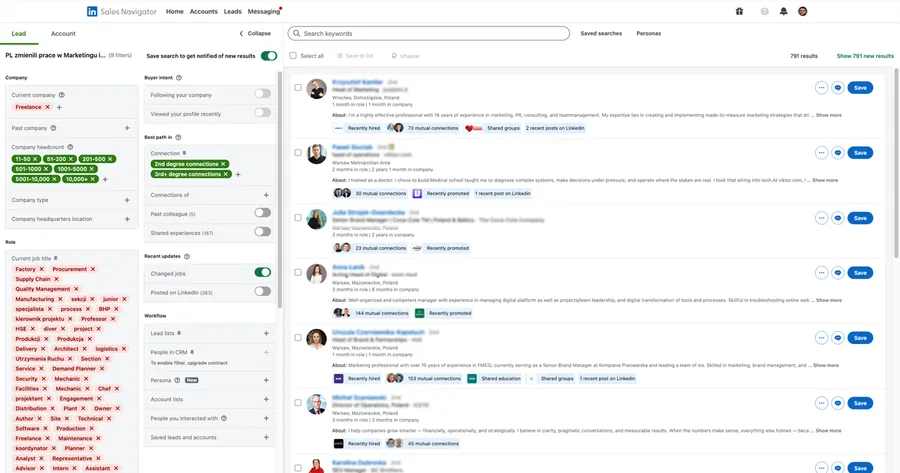Viewport: 900px width, 473px height.
Task: Open the gift icon in top bar
Action: (739, 11)
